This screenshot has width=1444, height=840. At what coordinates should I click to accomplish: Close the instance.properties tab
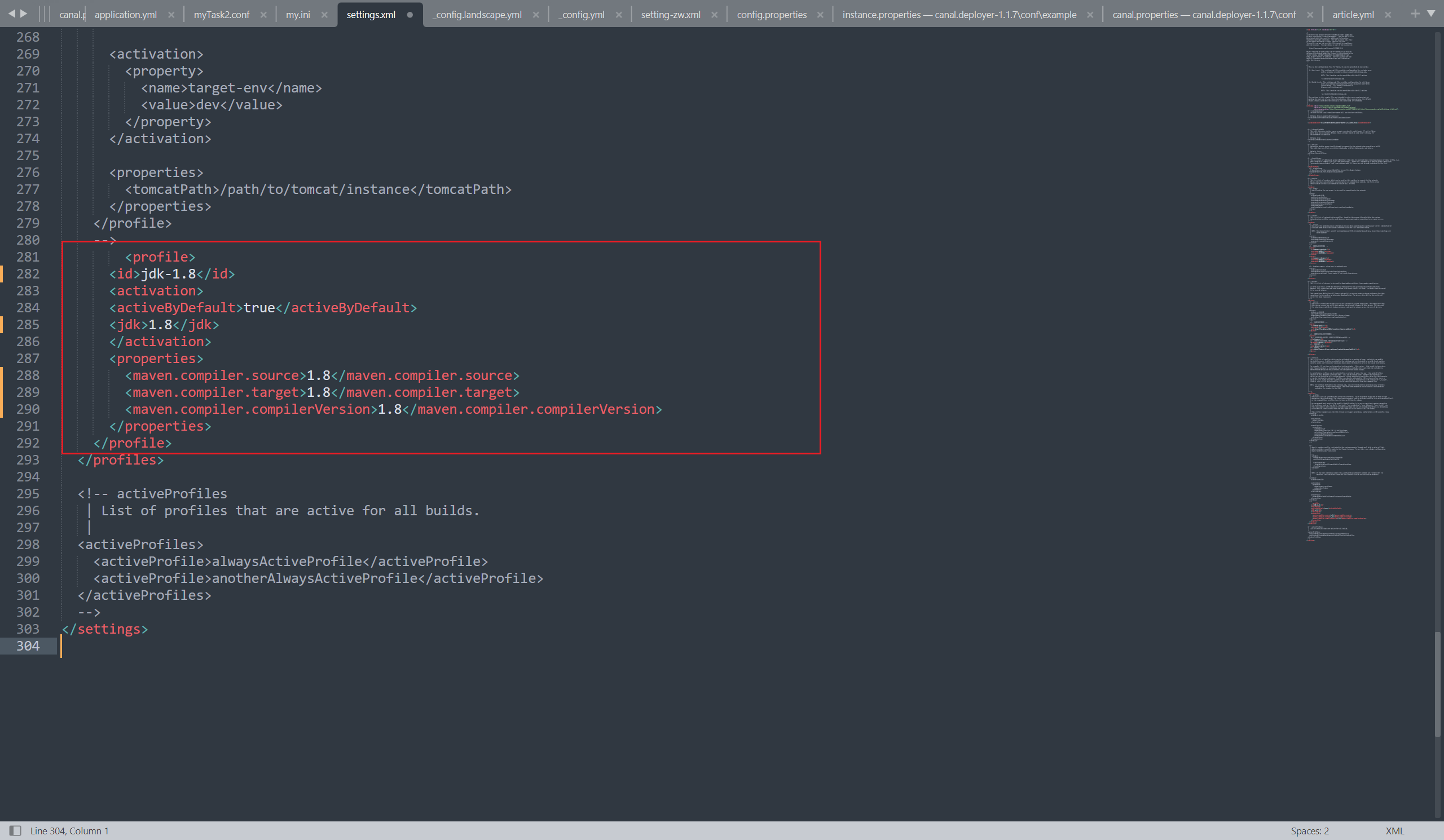point(1090,15)
